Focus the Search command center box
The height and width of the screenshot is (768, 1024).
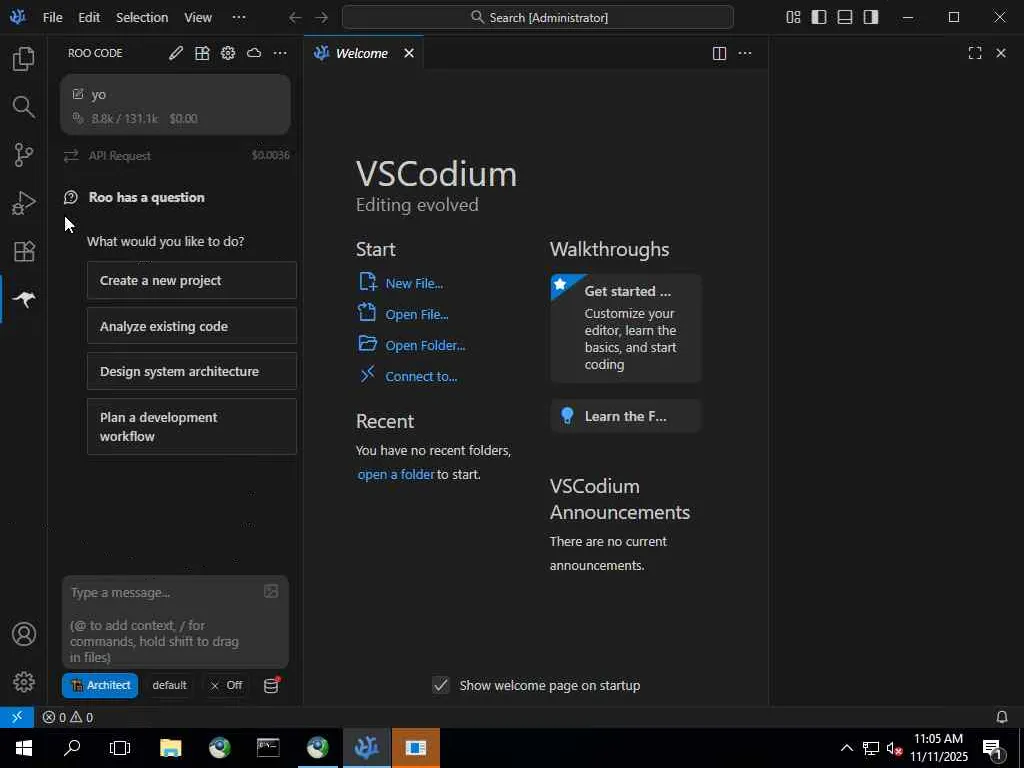pos(537,18)
